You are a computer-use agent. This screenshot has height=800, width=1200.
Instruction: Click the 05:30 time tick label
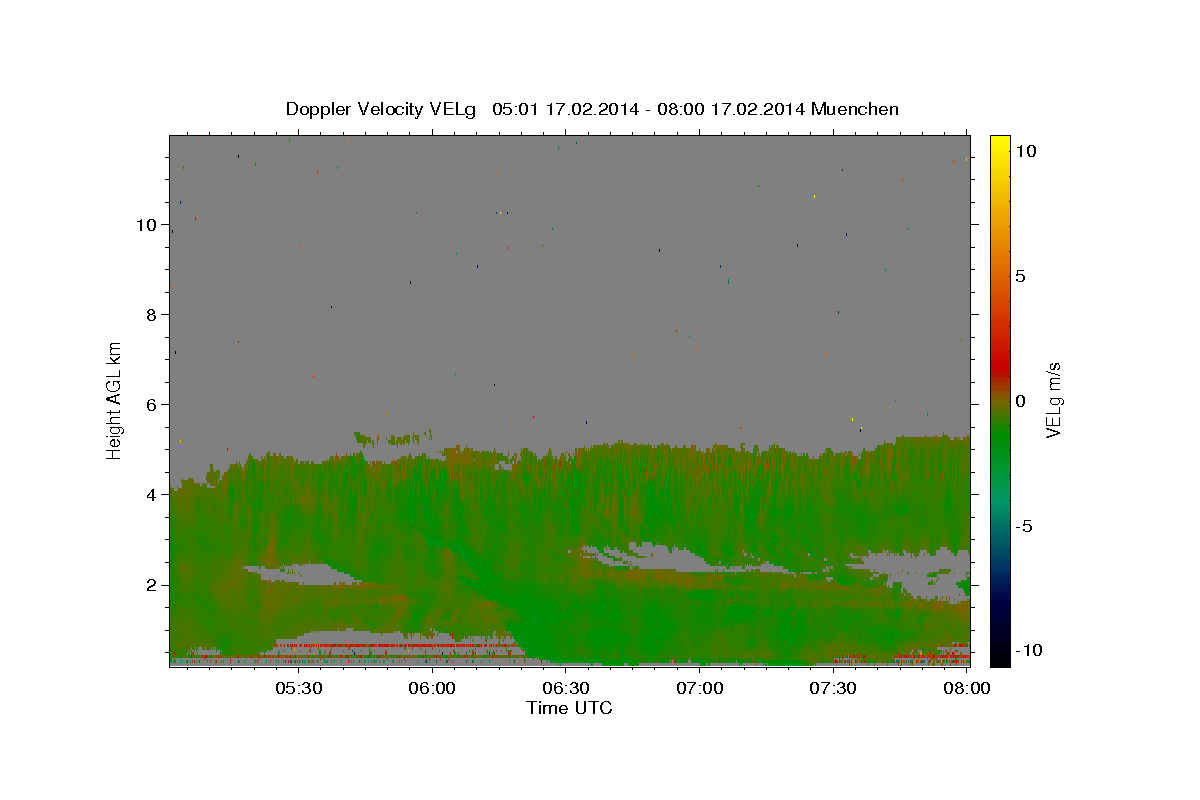tap(298, 688)
